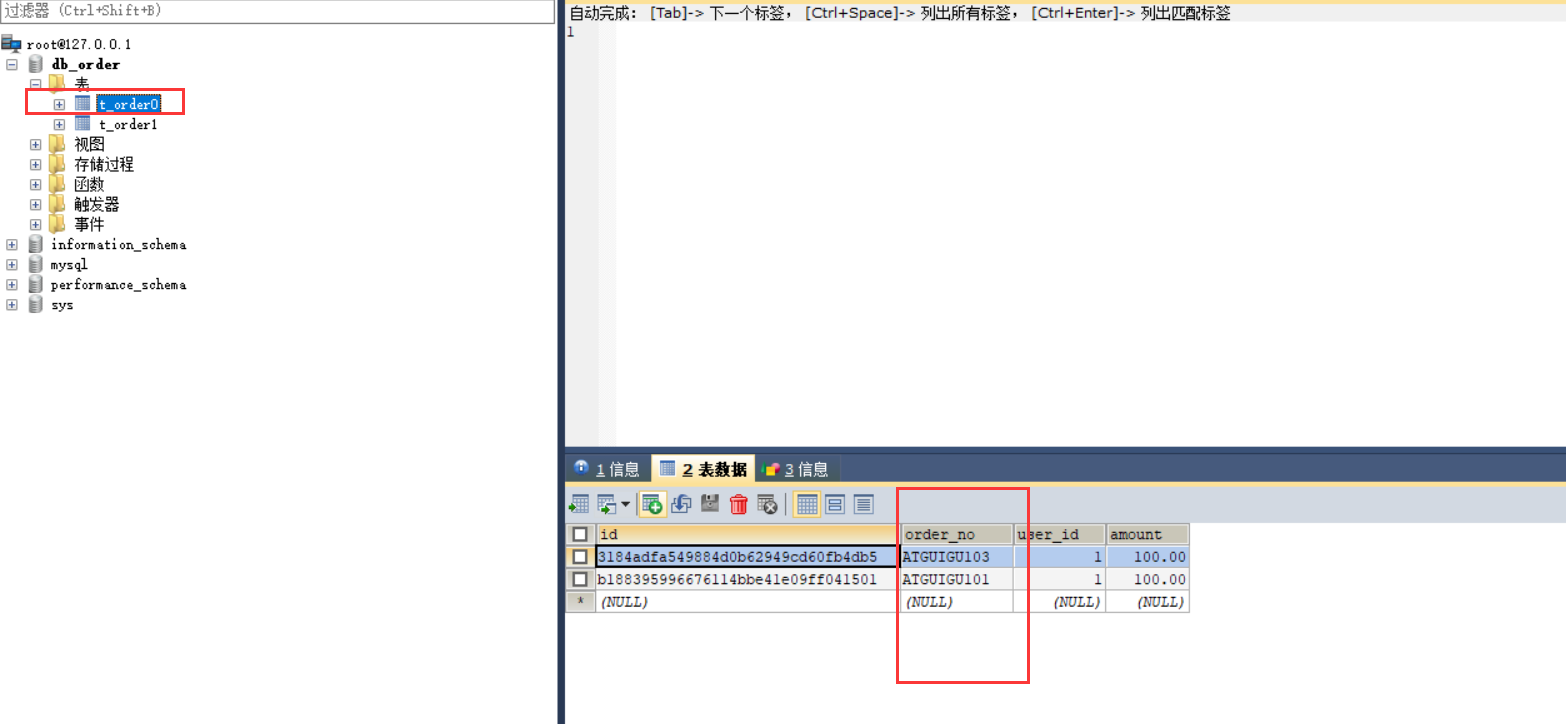Click the ATGUIGU101 order_no cell
Screen dimensions: 1566x724
pyautogui.click(x=957, y=579)
